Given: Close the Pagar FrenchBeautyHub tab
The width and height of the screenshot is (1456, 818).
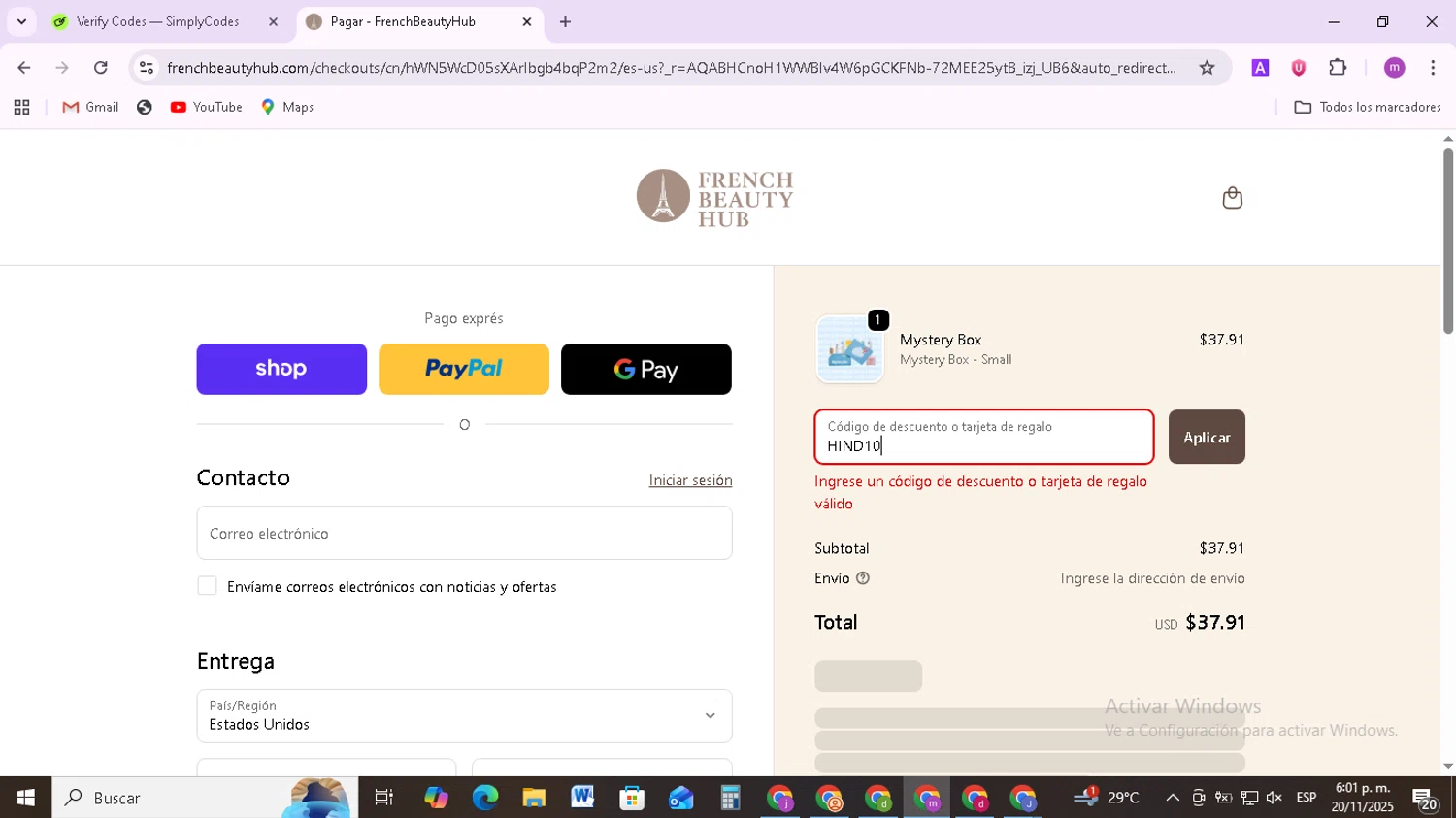Looking at the screenshot, I should point(527,21).
